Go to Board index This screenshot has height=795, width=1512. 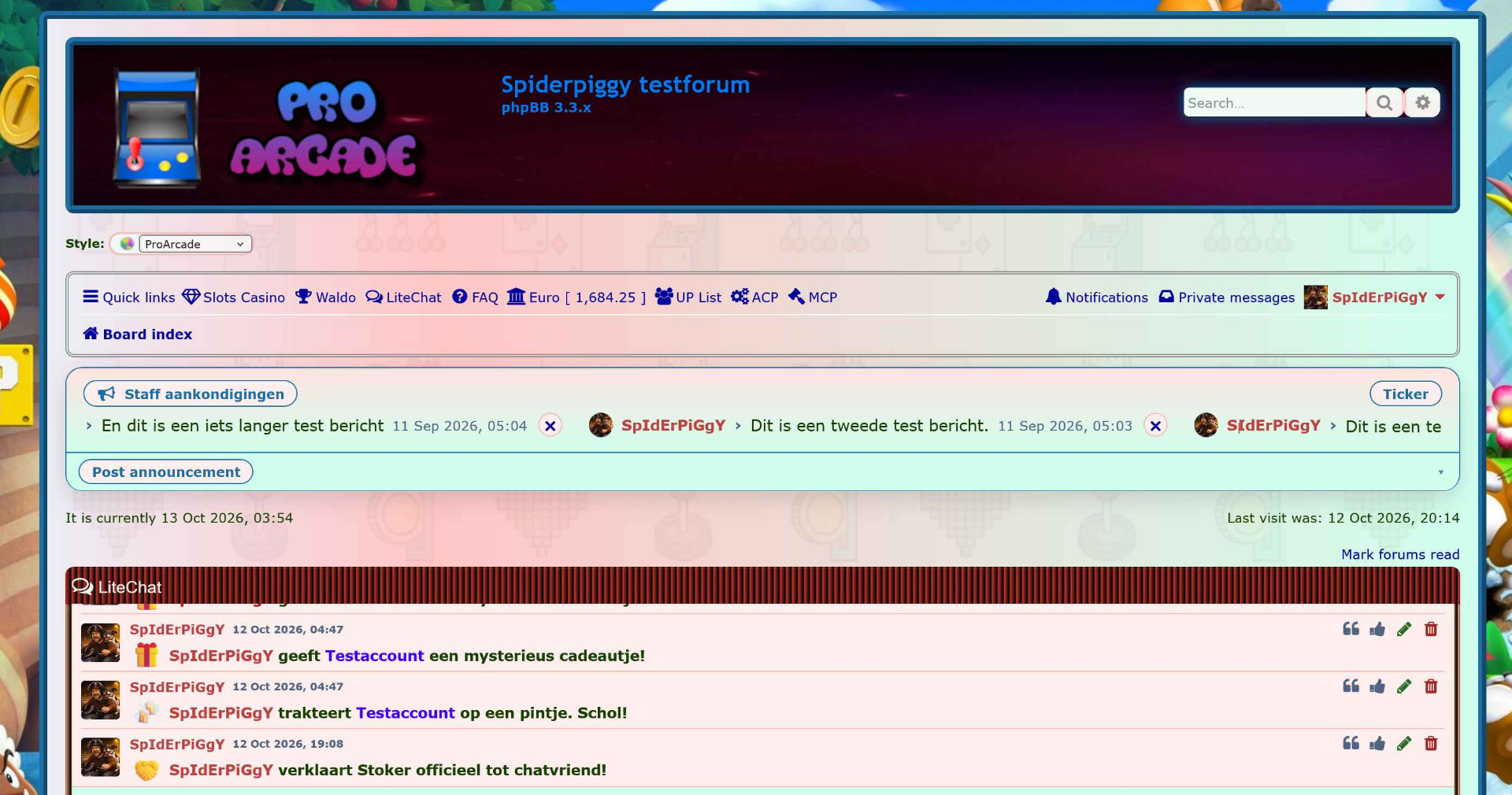[138, 335]
